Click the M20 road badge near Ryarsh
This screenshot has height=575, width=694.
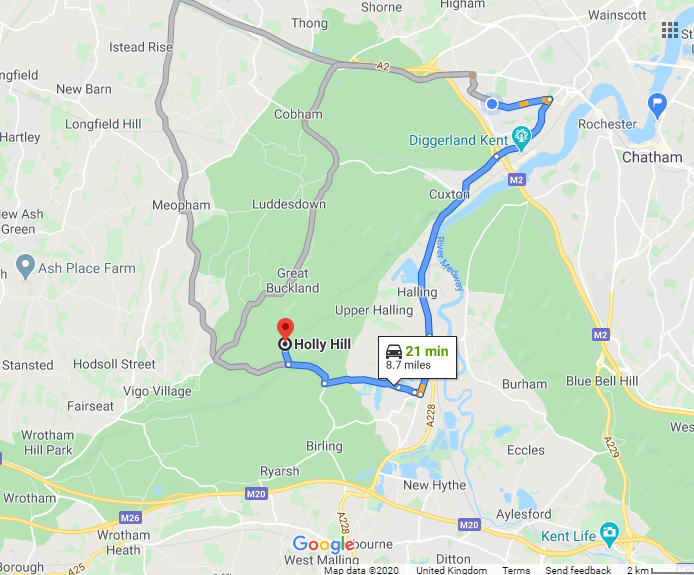point(256,494)
